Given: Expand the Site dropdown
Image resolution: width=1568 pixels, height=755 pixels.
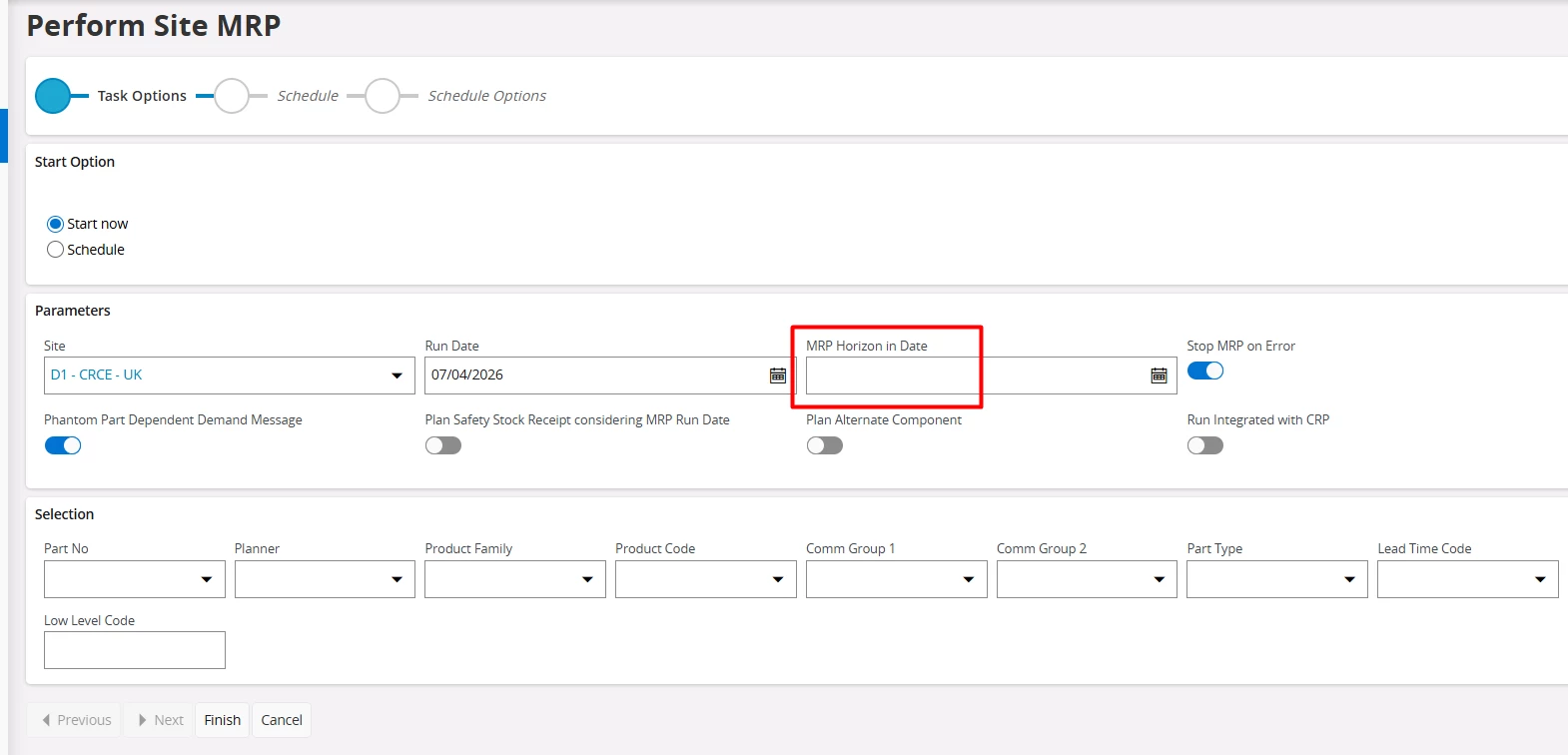Looking at the screenshot, I should point(396,376).
